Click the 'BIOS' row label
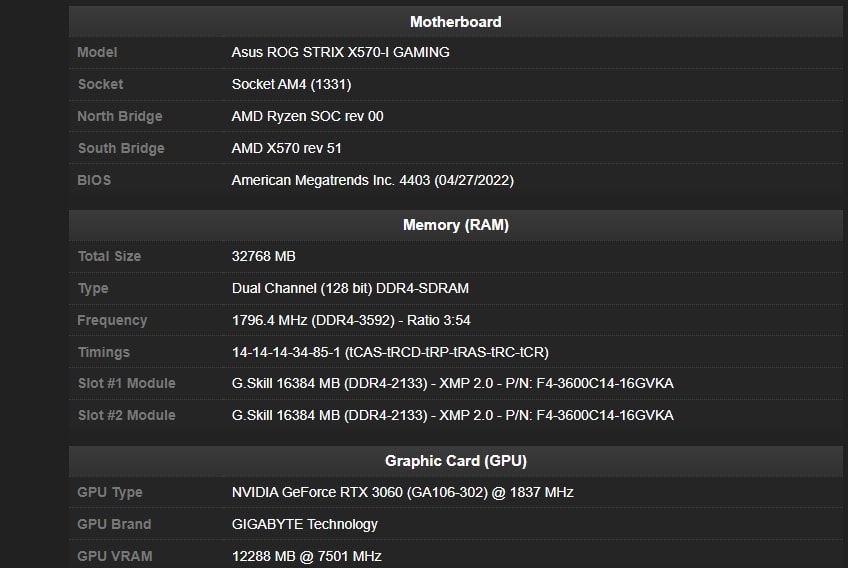This screenshot has height=568, width=848. pyautogui.click(x=94, y=180)
